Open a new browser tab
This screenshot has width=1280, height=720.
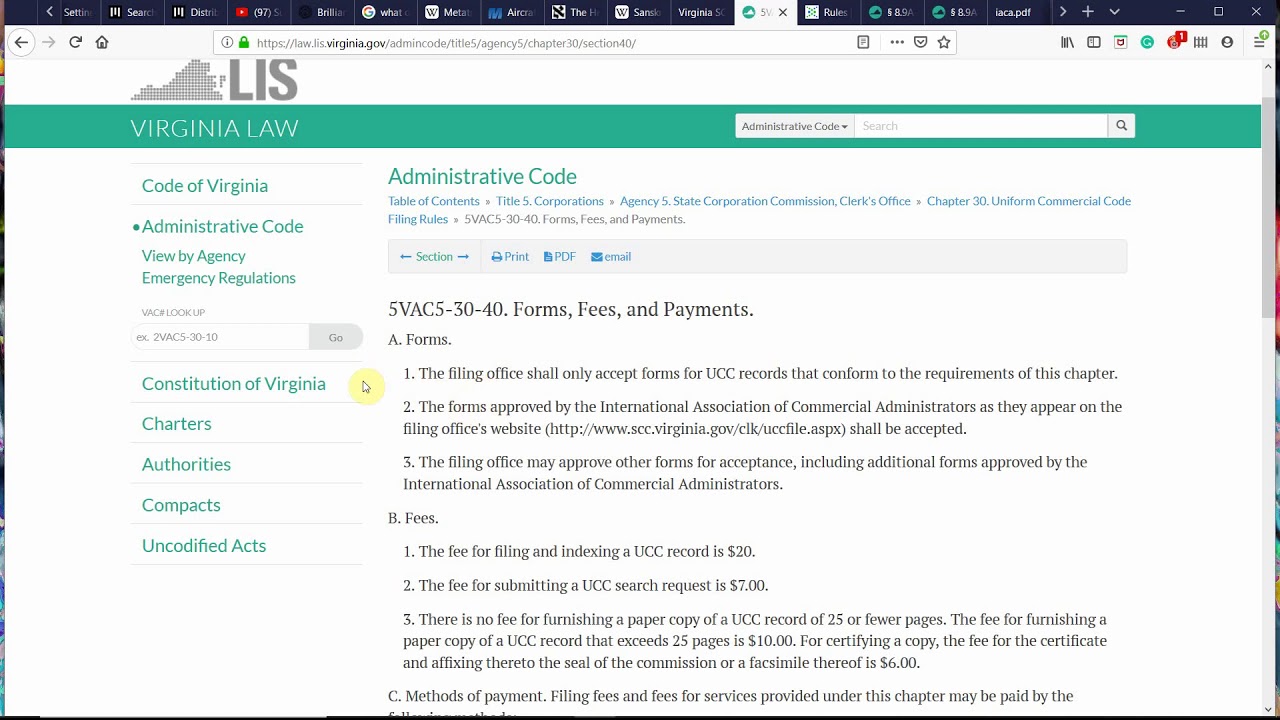coord(1088,12)
